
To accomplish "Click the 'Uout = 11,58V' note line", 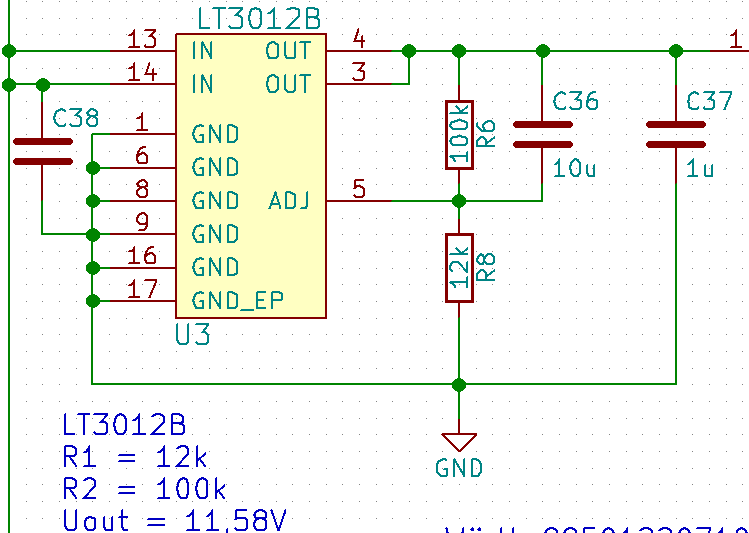I will pyautogui.click(x=175, y=521).
